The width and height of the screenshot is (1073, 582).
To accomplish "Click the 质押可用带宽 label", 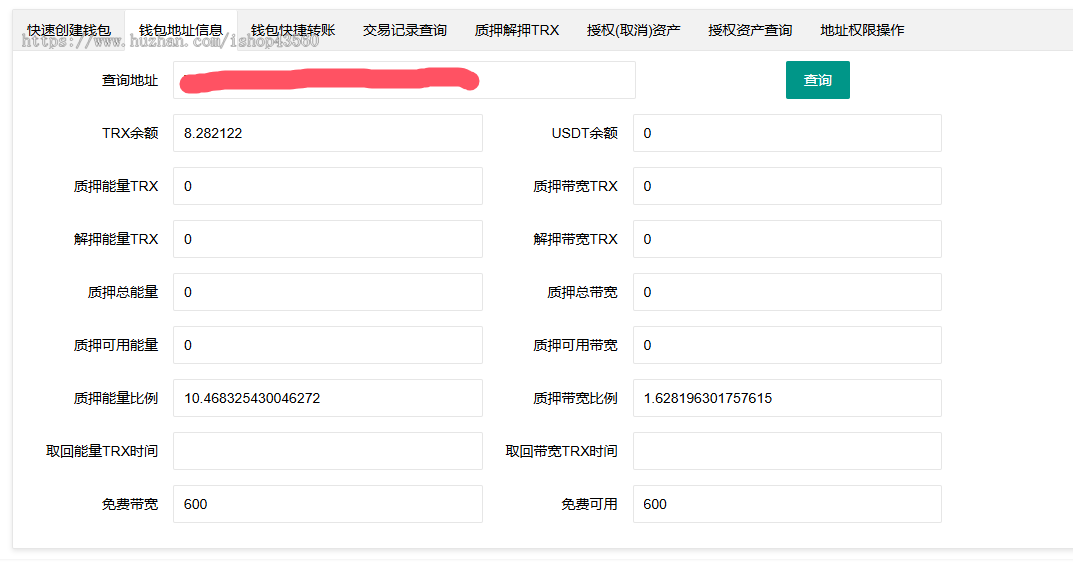I will (x=576, y=345).
